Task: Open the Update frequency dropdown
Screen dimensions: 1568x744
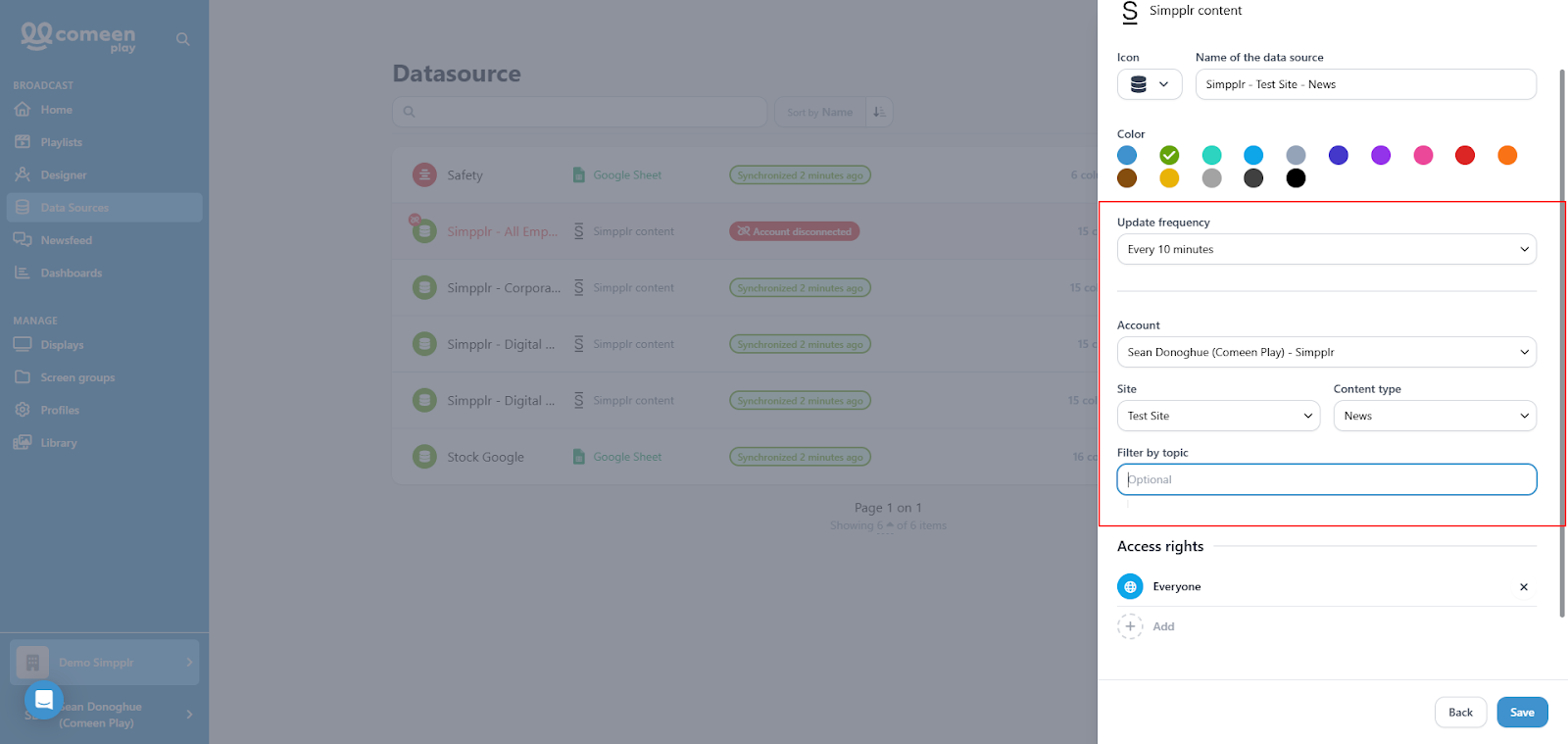Action: point(1327,249)
